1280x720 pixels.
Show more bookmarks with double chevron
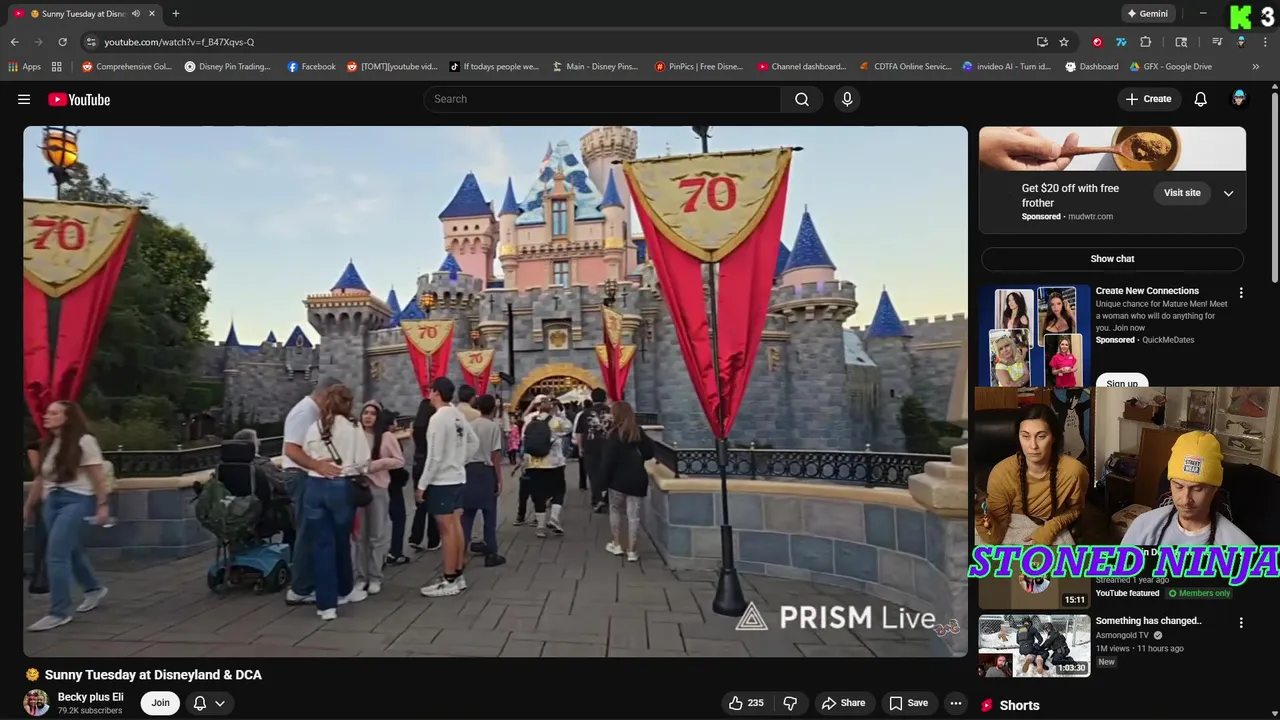[x=1256, y=67]
